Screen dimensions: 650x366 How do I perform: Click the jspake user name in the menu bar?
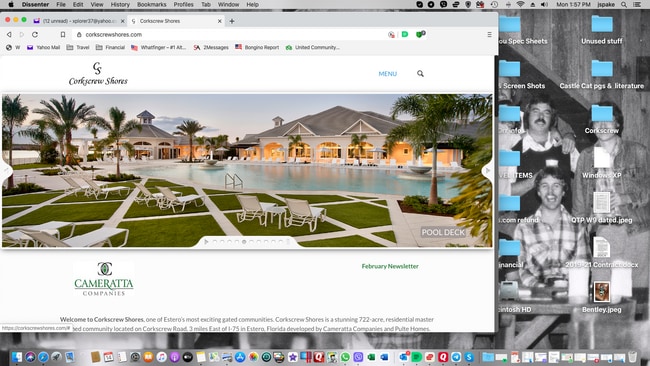pyautogui.click(x=606, y=5)
